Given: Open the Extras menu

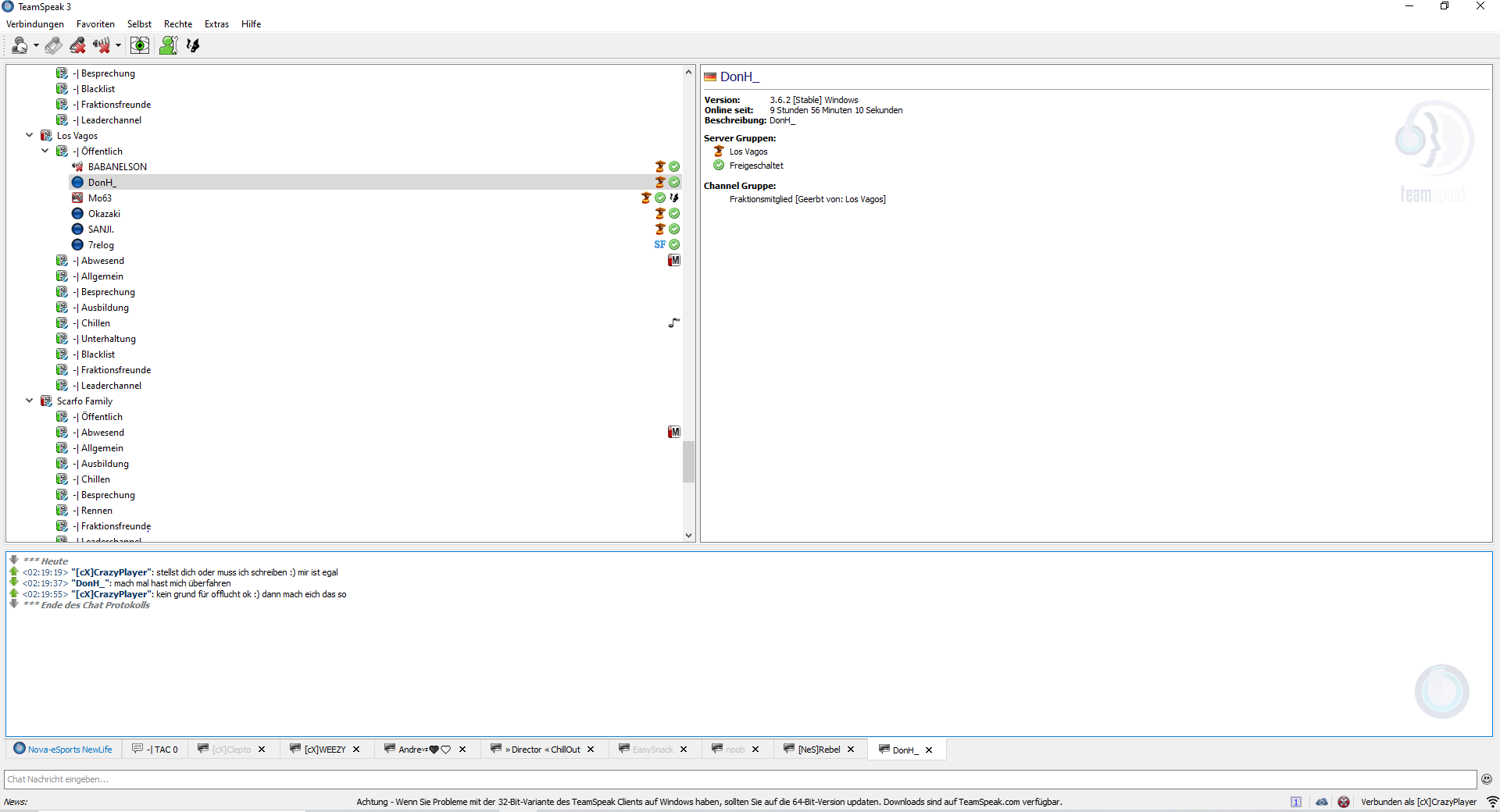Looking at the screenshot, I should click(x=216, y=24).
